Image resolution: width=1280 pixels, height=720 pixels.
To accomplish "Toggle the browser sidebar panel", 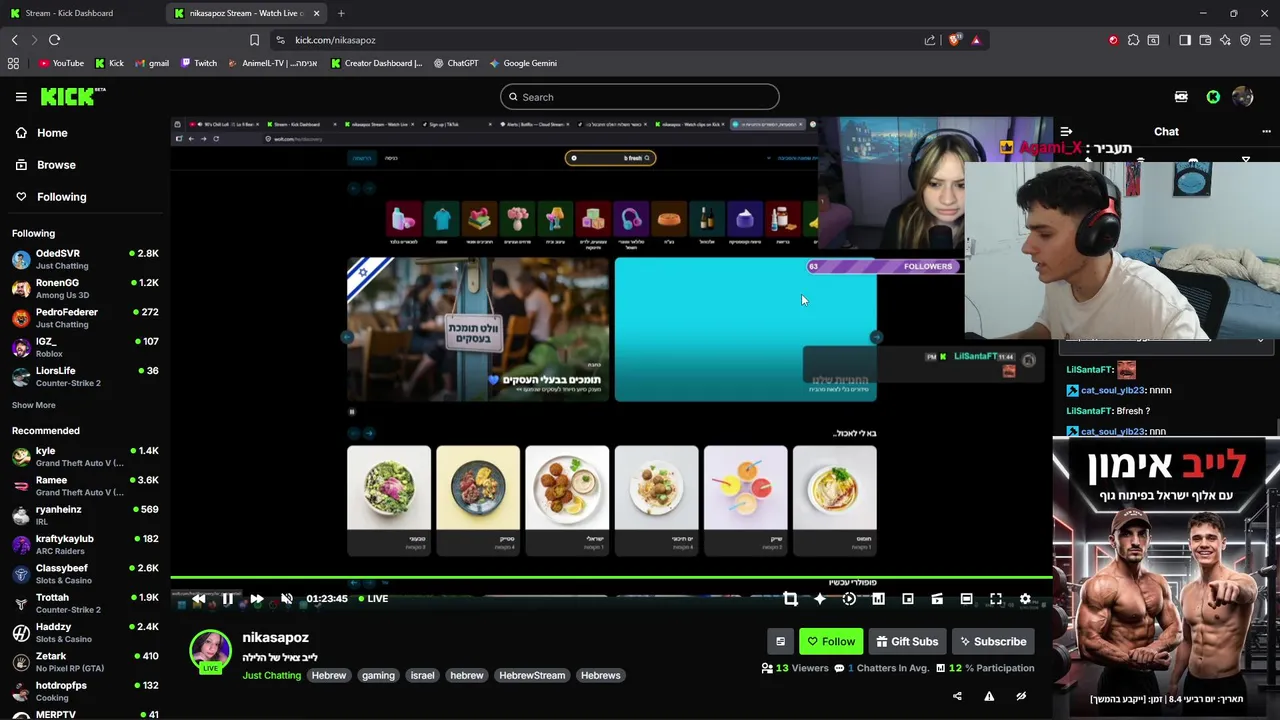I will [1185, 40].
